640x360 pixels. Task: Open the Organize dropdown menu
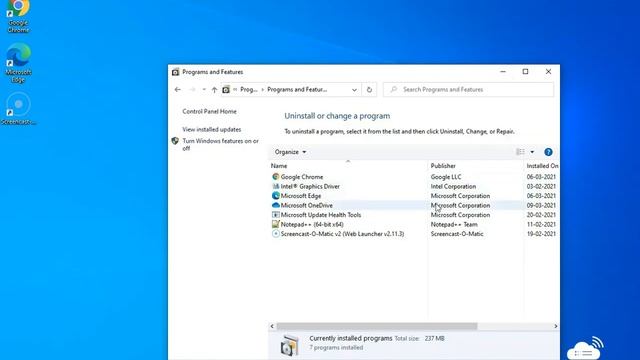(x=290, y=152)
